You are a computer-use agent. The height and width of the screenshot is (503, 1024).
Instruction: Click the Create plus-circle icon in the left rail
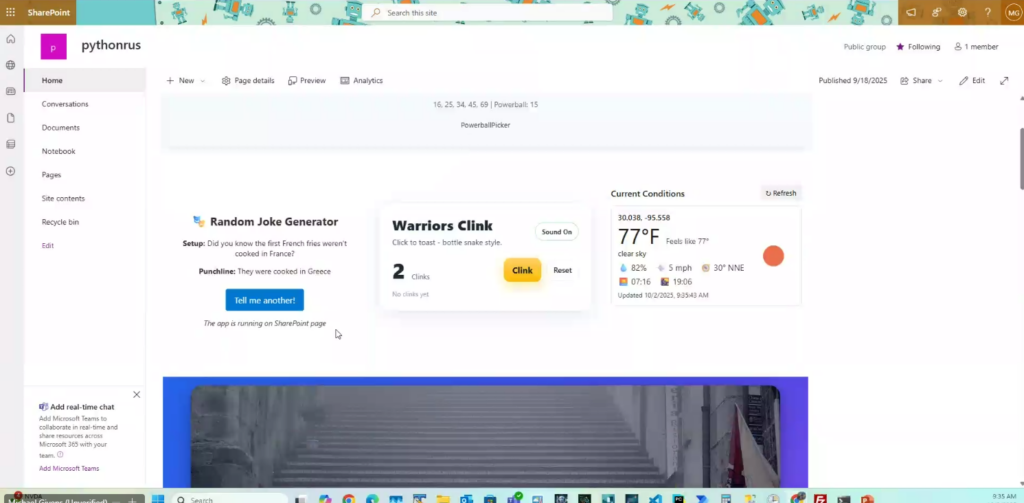tap(10, 171)
